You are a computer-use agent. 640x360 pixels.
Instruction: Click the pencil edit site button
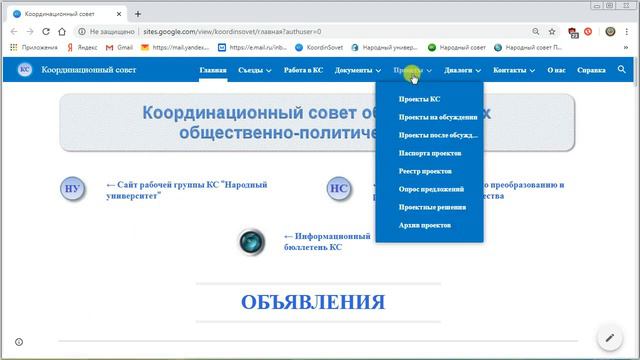coord(610,338)
